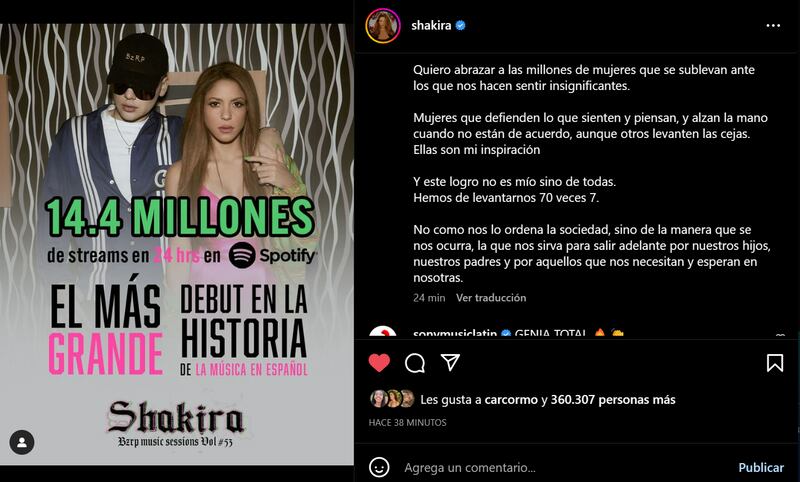Open sonymusiclatin username in comments
This screenshot has height=482, width=800.
tap(455, 334)
